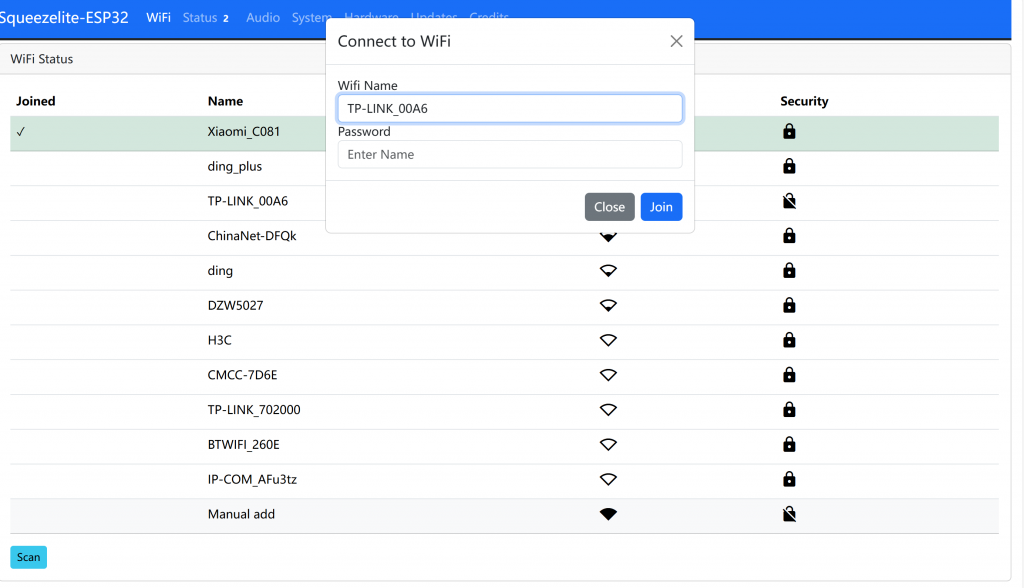Switch to the WiFi tab
The height and width of the screenshot is (588, 1024).
(x=158, y=18)
